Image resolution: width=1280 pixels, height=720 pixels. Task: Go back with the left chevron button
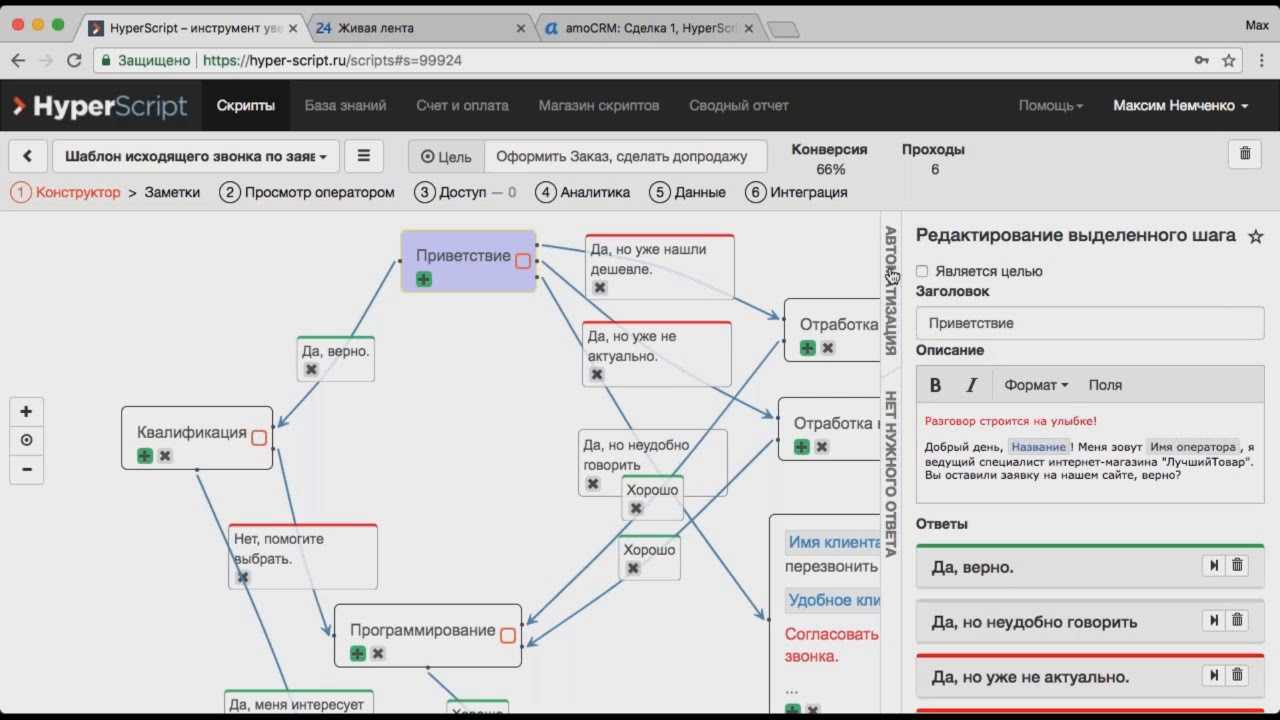pyautogui.click(x=27, y=156)
